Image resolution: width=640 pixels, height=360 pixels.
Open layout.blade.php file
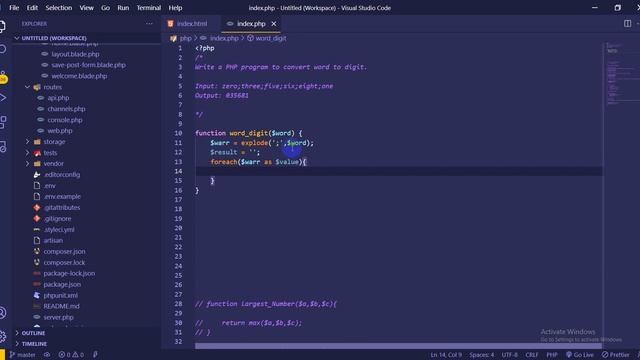(75, 54)
